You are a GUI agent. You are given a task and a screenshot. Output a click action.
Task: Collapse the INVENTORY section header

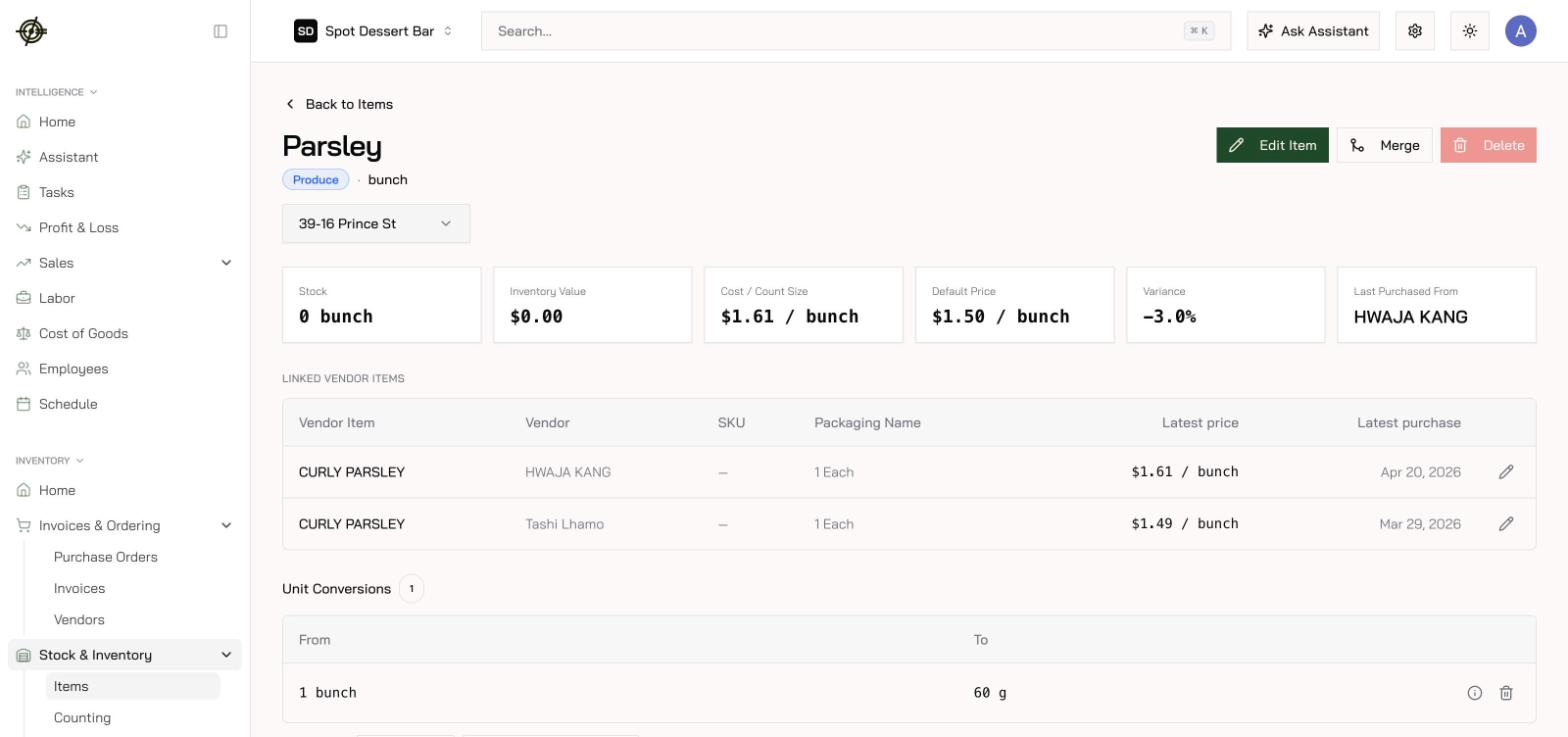50,461
